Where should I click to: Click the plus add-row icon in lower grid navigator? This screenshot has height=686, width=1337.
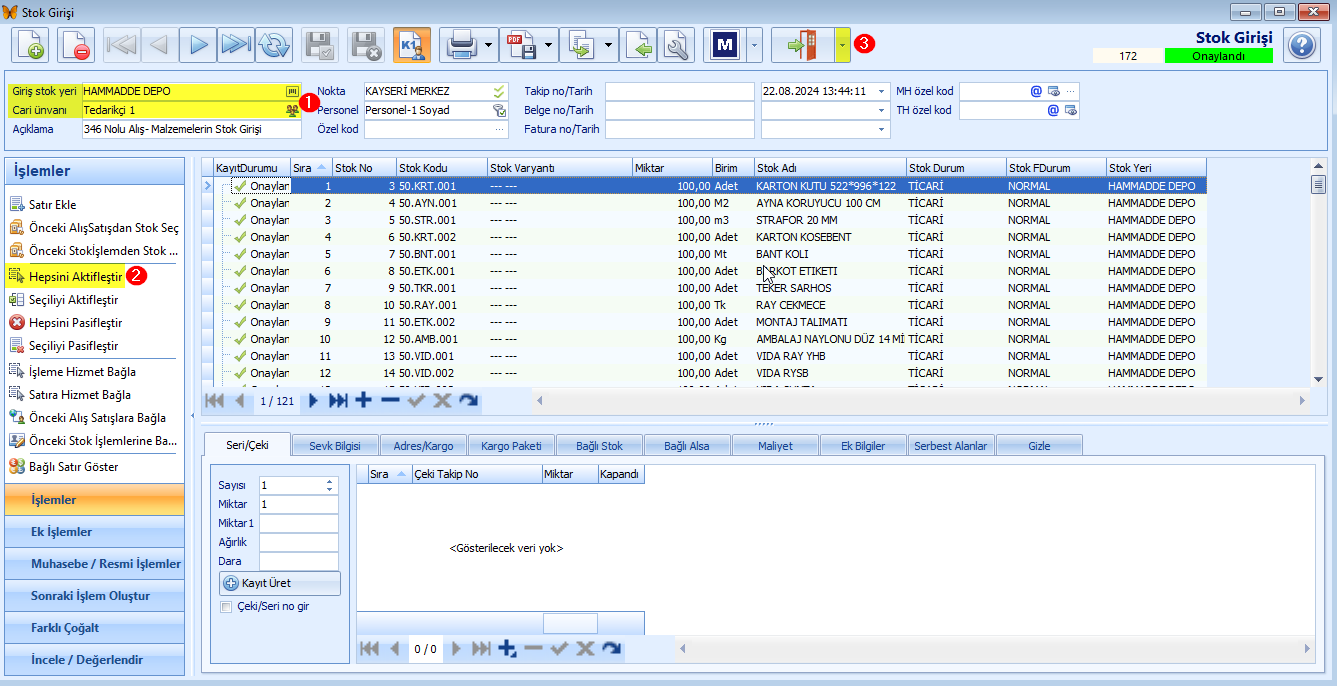pyautogui.click(x=506, y=649)
